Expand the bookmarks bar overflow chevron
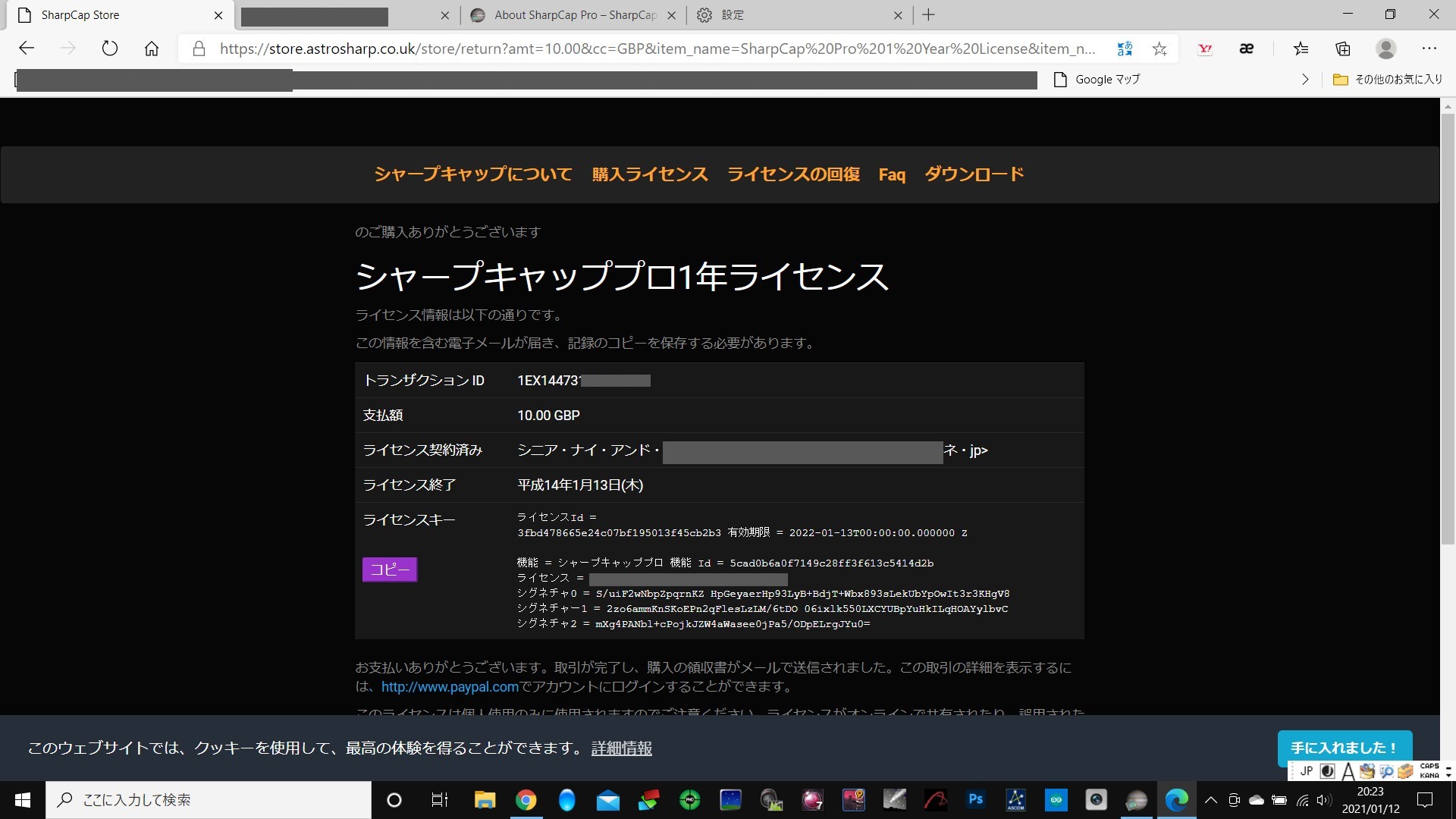The width and height of the screenshot is (1456, 819). click(x=1305, y=80)
